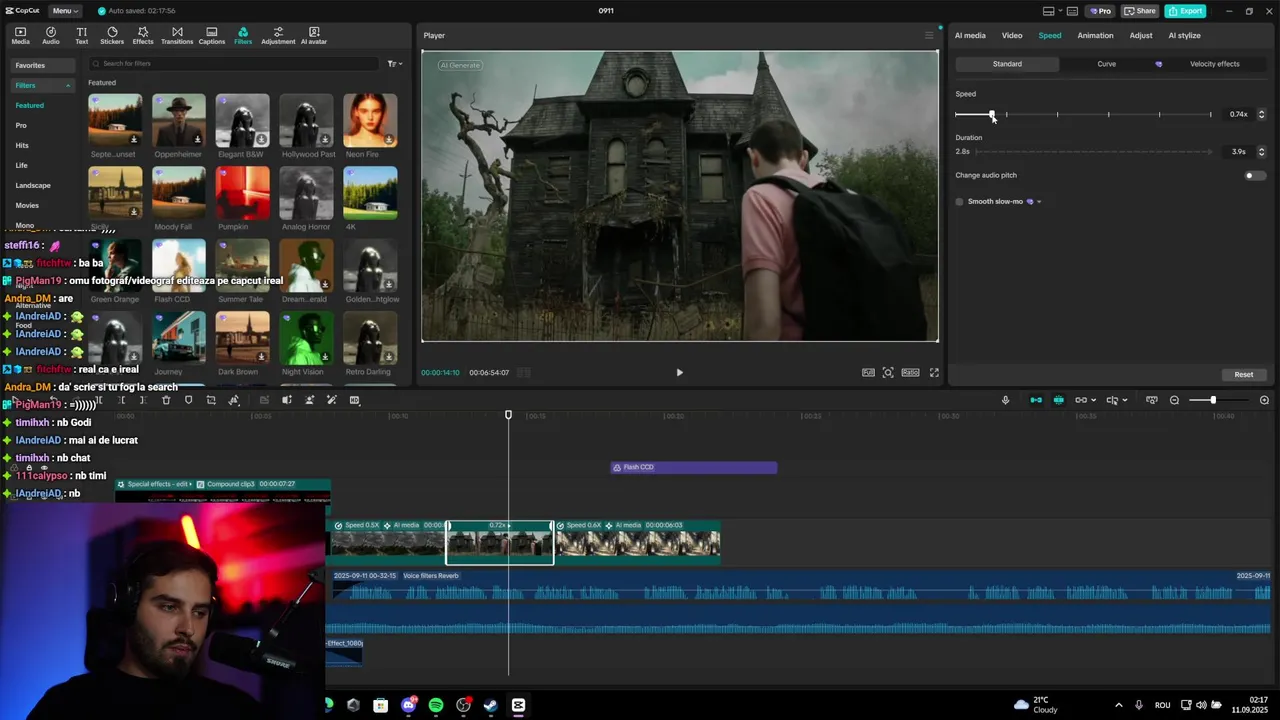Click the Export button
This screenshot has width=1280, height=720.
tap(1185, 11)
